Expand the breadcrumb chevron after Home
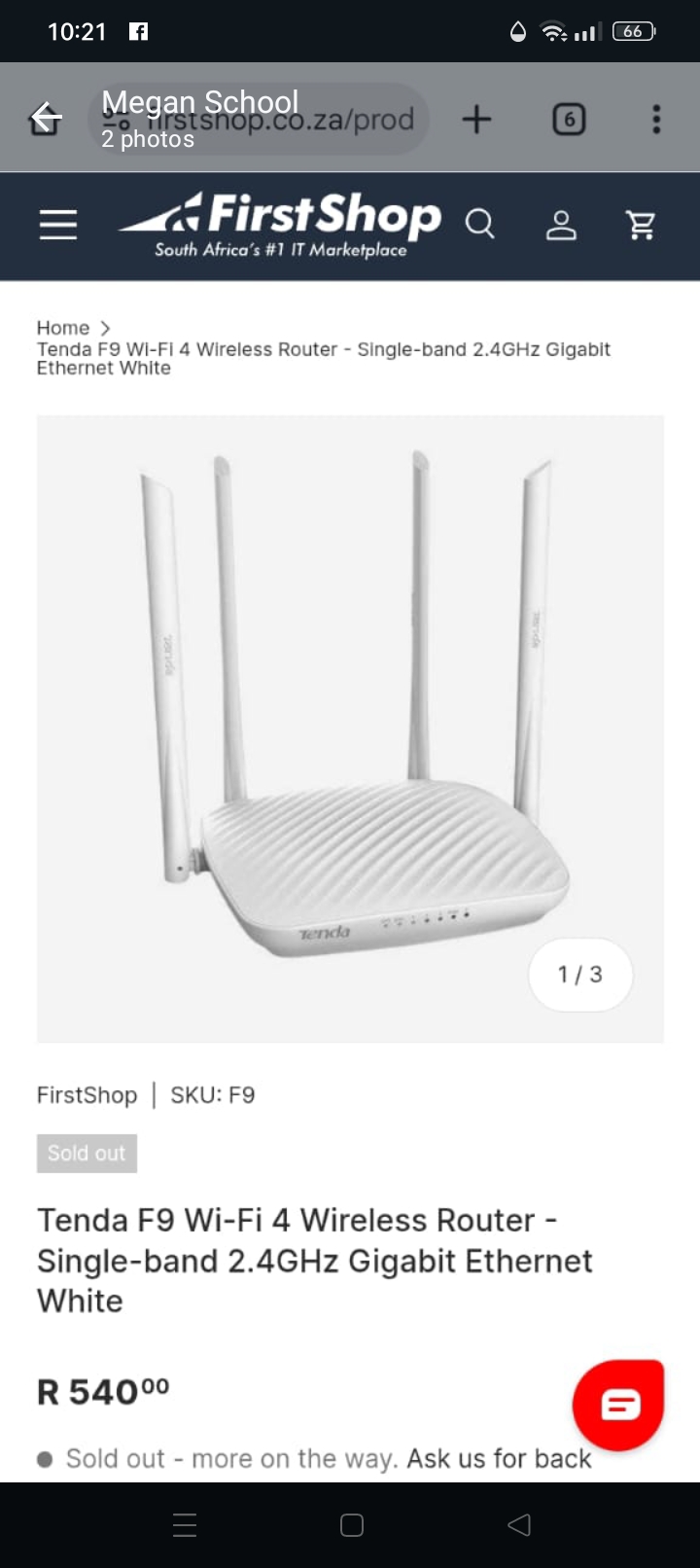Viewport: 700px width, 1568px height. click(105, 329)
